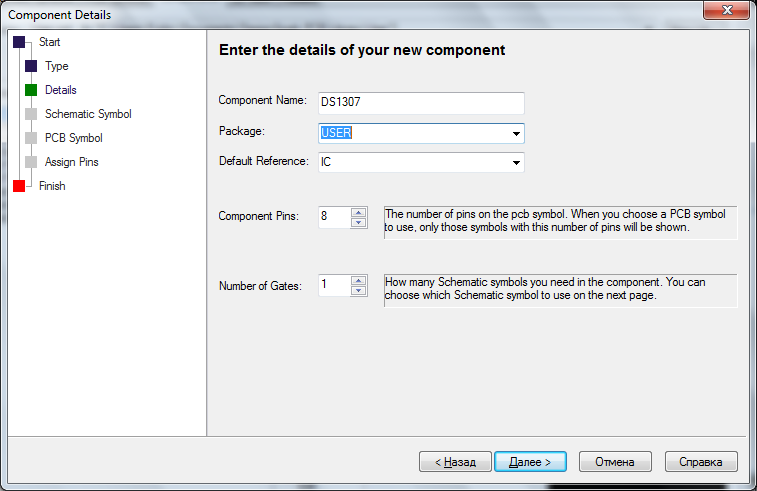Decrease the Number of Gates value
This screenshot has width=757, height=491.
359,291
